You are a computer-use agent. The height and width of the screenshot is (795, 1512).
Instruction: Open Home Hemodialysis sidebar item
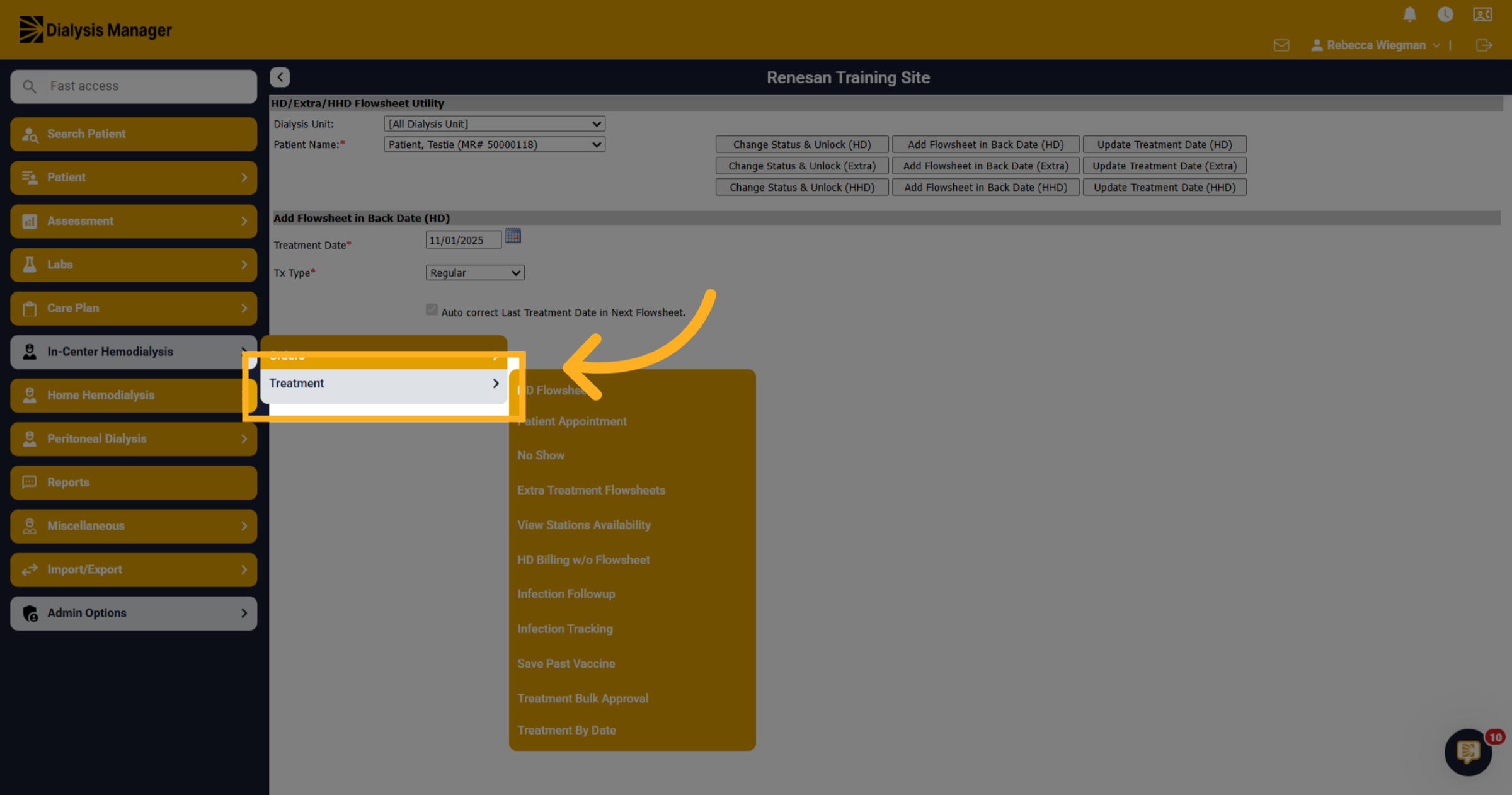134,396
